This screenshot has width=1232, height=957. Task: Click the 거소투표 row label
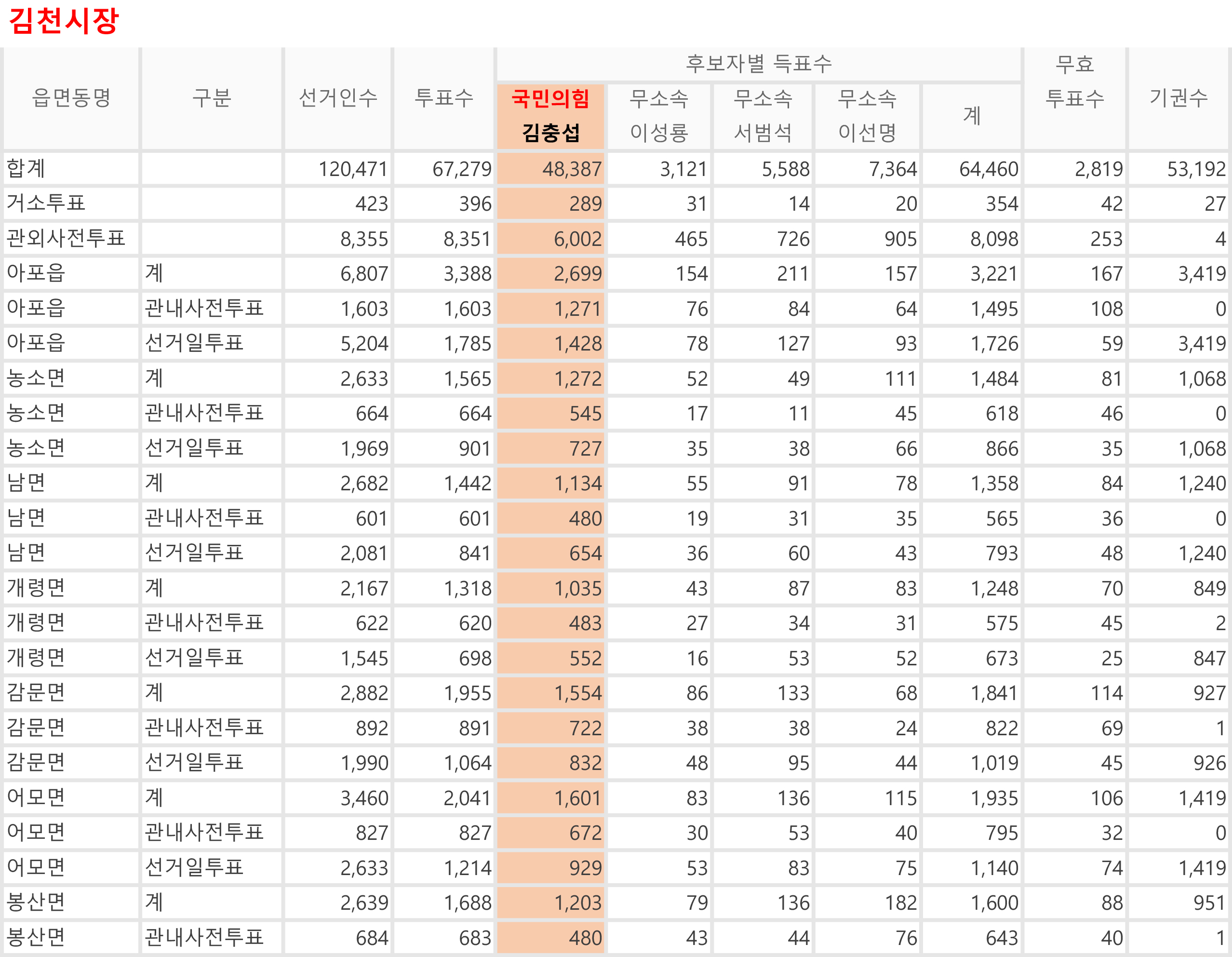click(46, 203)
